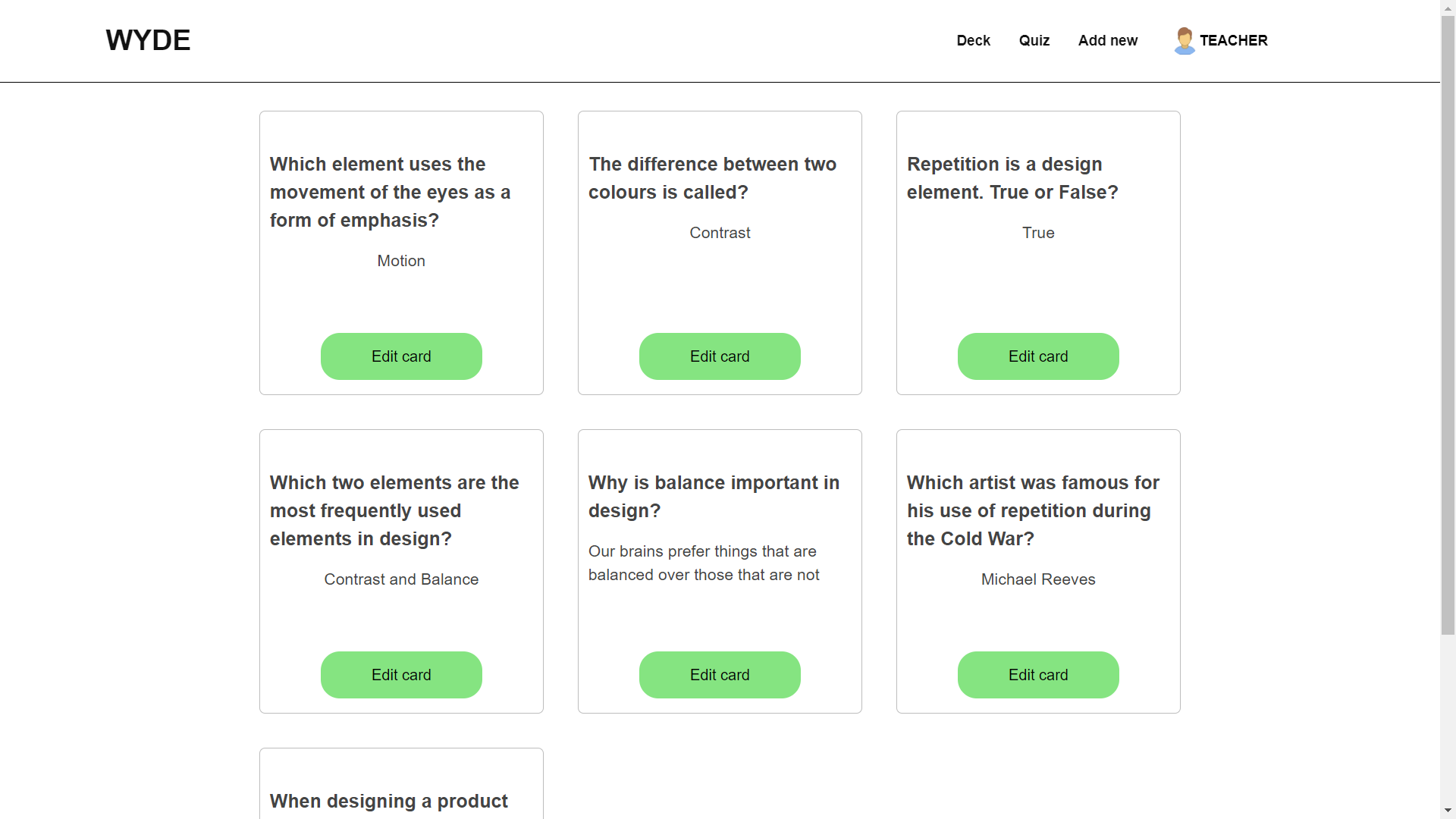Click the 'Which two elements' question heading

coord(394,510)
